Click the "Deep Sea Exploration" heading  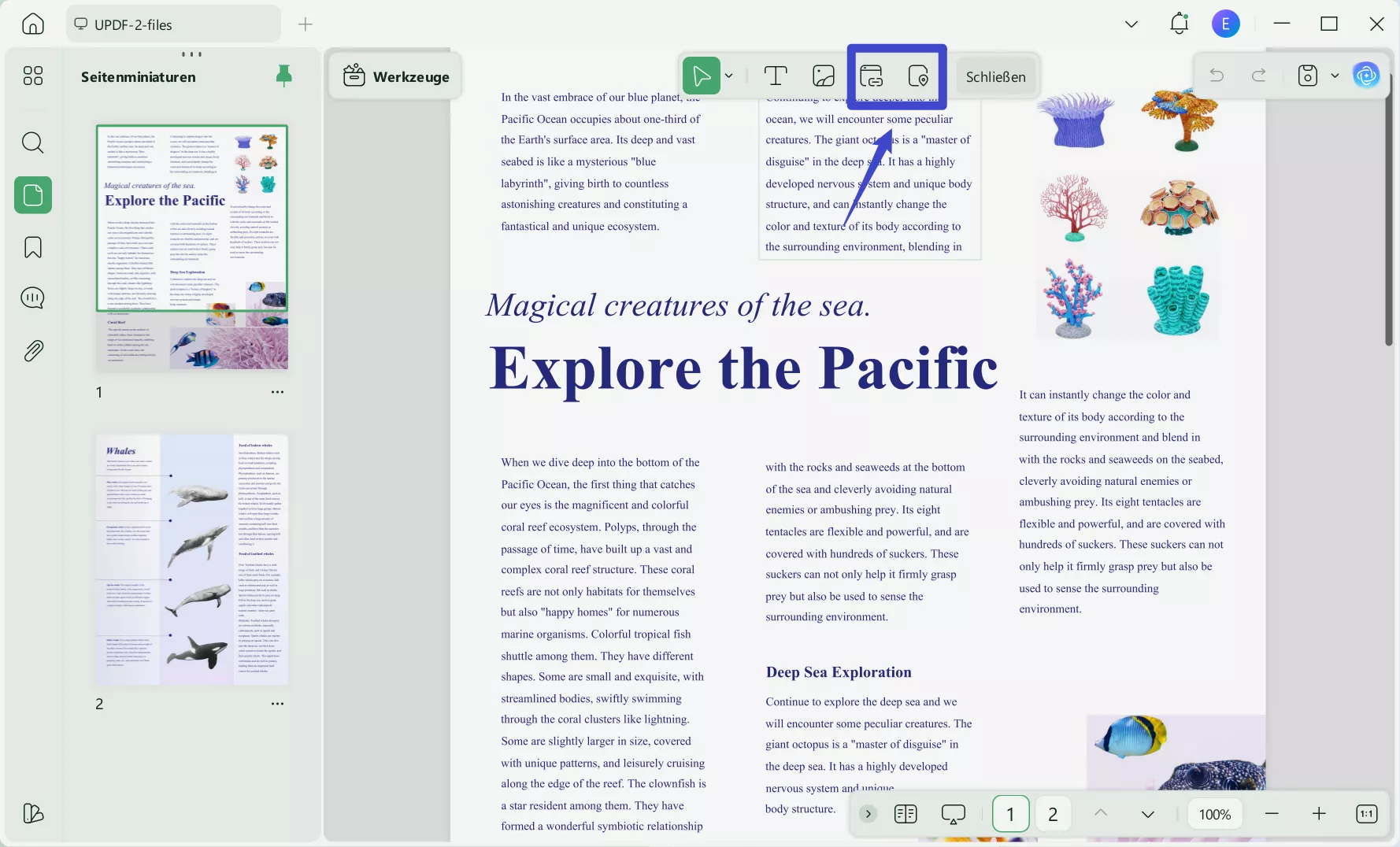coord(839,672)
